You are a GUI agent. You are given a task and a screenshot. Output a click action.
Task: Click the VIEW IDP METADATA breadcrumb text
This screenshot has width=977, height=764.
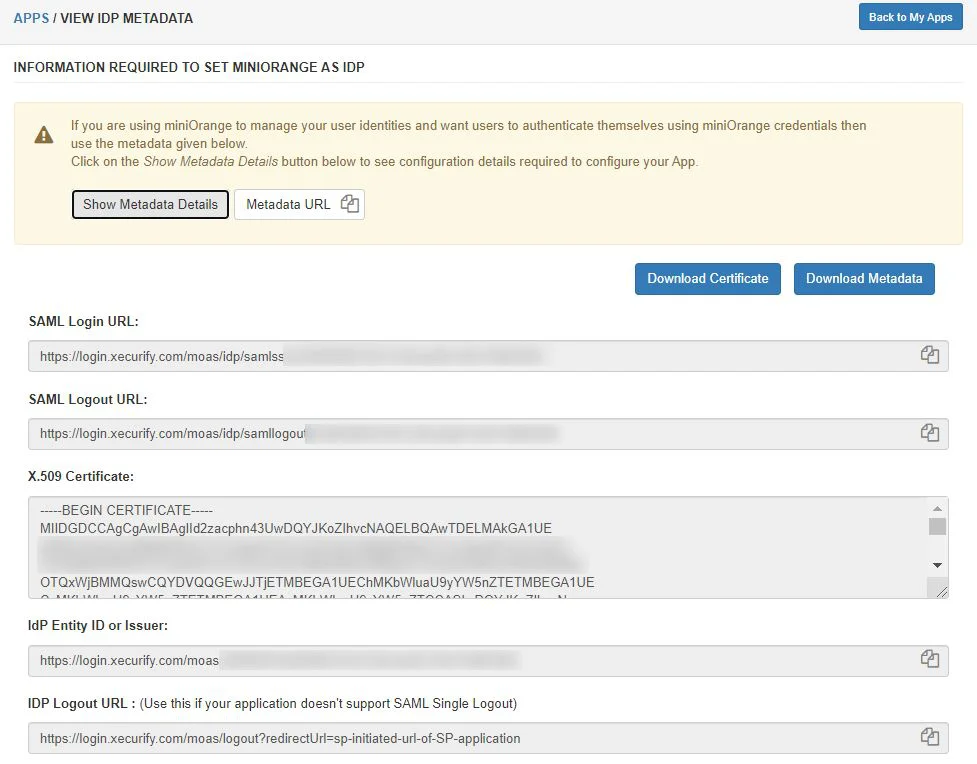[126, 18]
